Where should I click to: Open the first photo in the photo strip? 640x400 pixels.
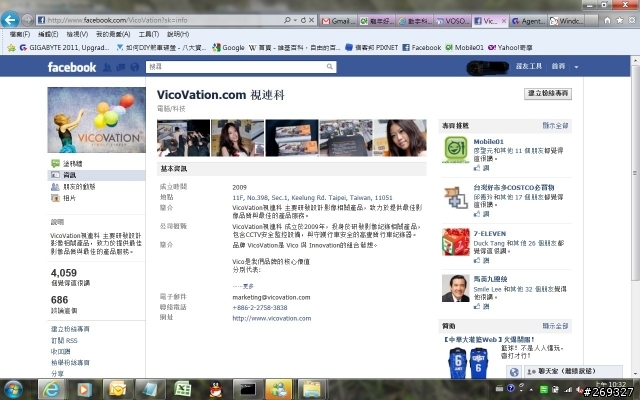(183, 138)
